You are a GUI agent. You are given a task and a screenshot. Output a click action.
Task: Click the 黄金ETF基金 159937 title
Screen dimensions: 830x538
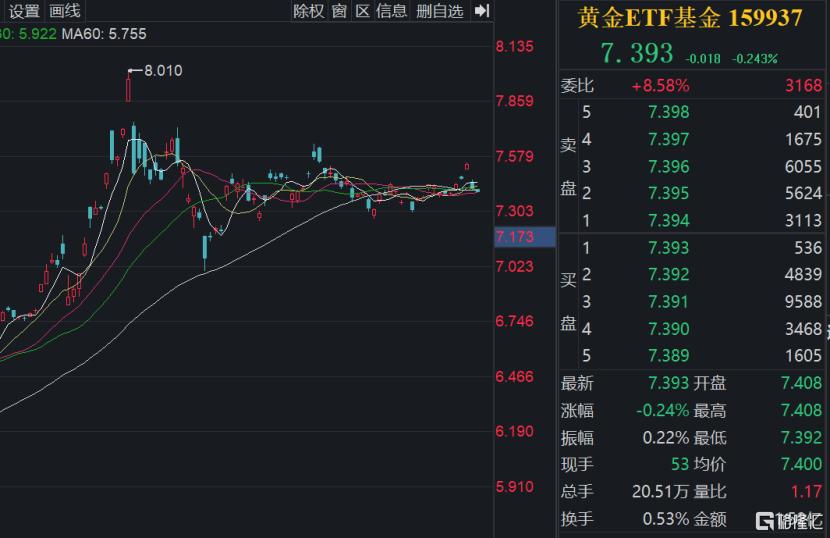[x=690, y=17]
